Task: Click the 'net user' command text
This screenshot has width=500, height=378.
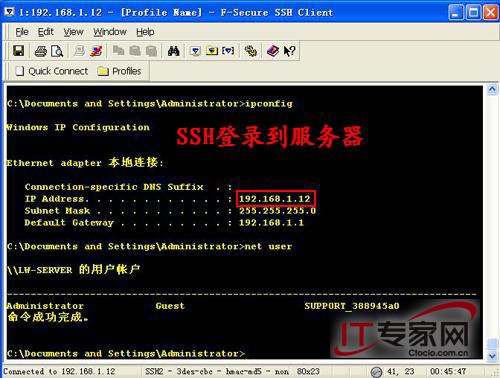Action: tap(268, 247)
